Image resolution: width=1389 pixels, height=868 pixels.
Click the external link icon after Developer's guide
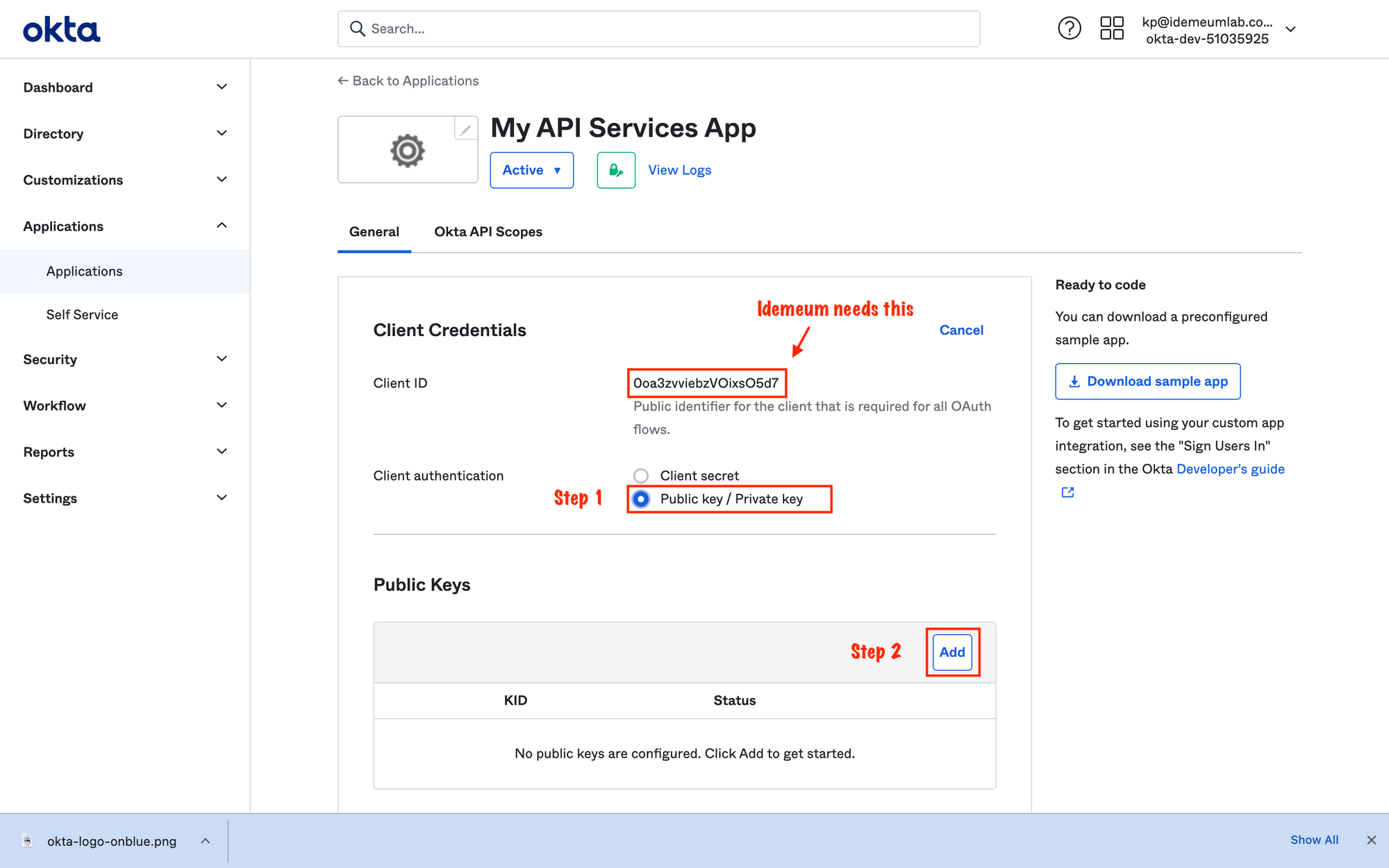[1067, 492]
